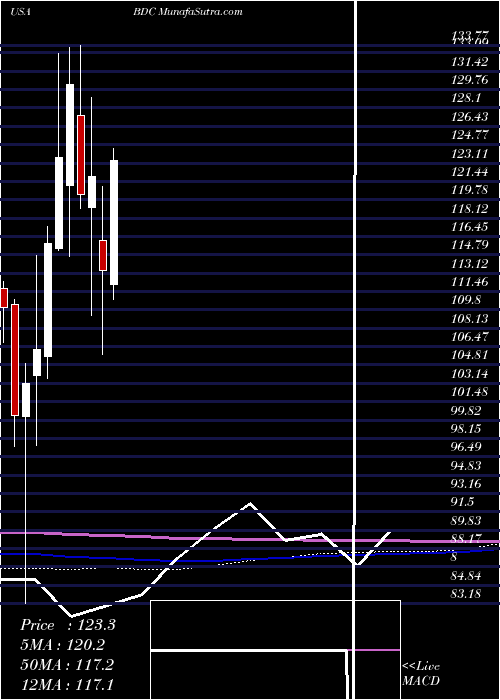Click the price axis label 83.18
This screenshot has width=500, height=700.
[467, 594]
